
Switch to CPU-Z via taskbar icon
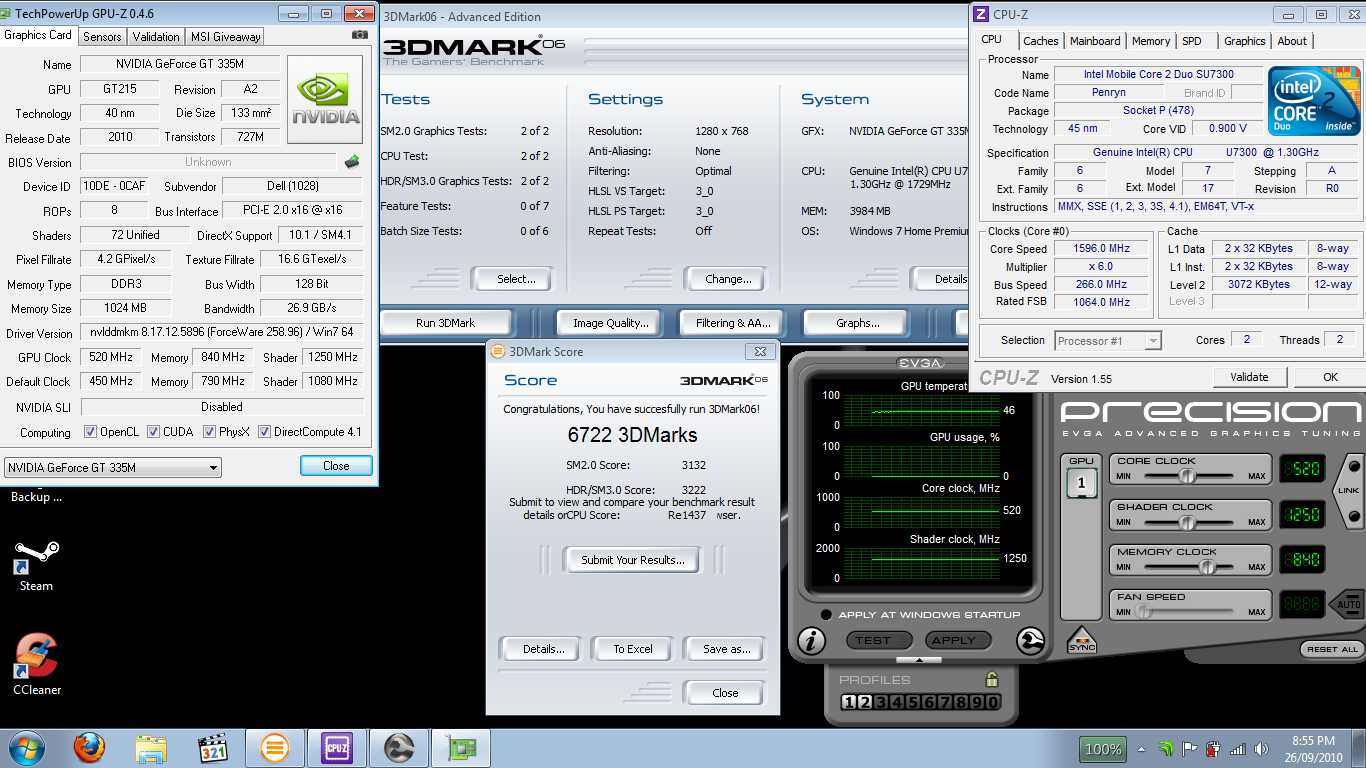(x=337, y=748)
